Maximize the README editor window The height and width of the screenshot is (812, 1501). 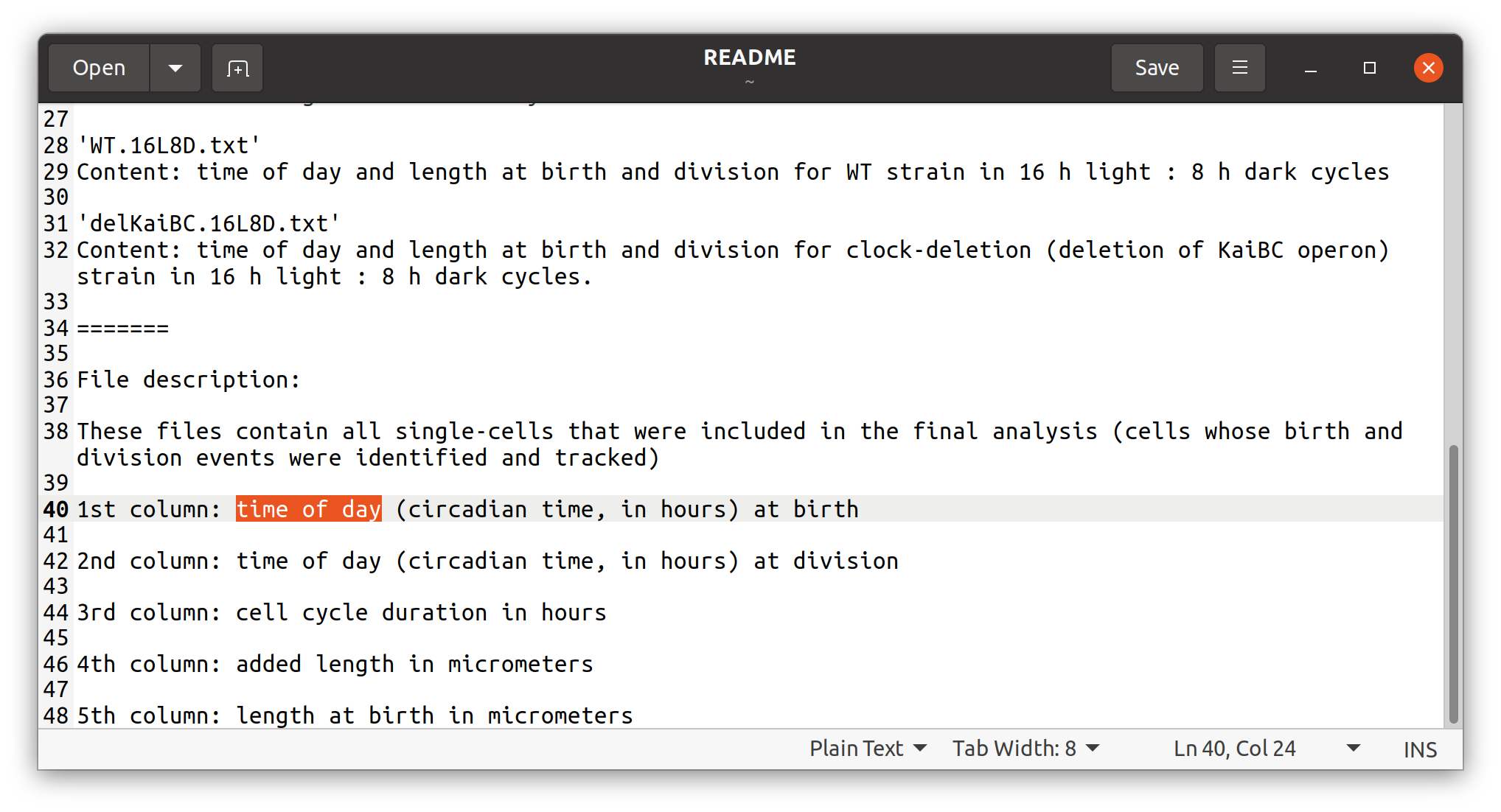[x=1369, y=68]
